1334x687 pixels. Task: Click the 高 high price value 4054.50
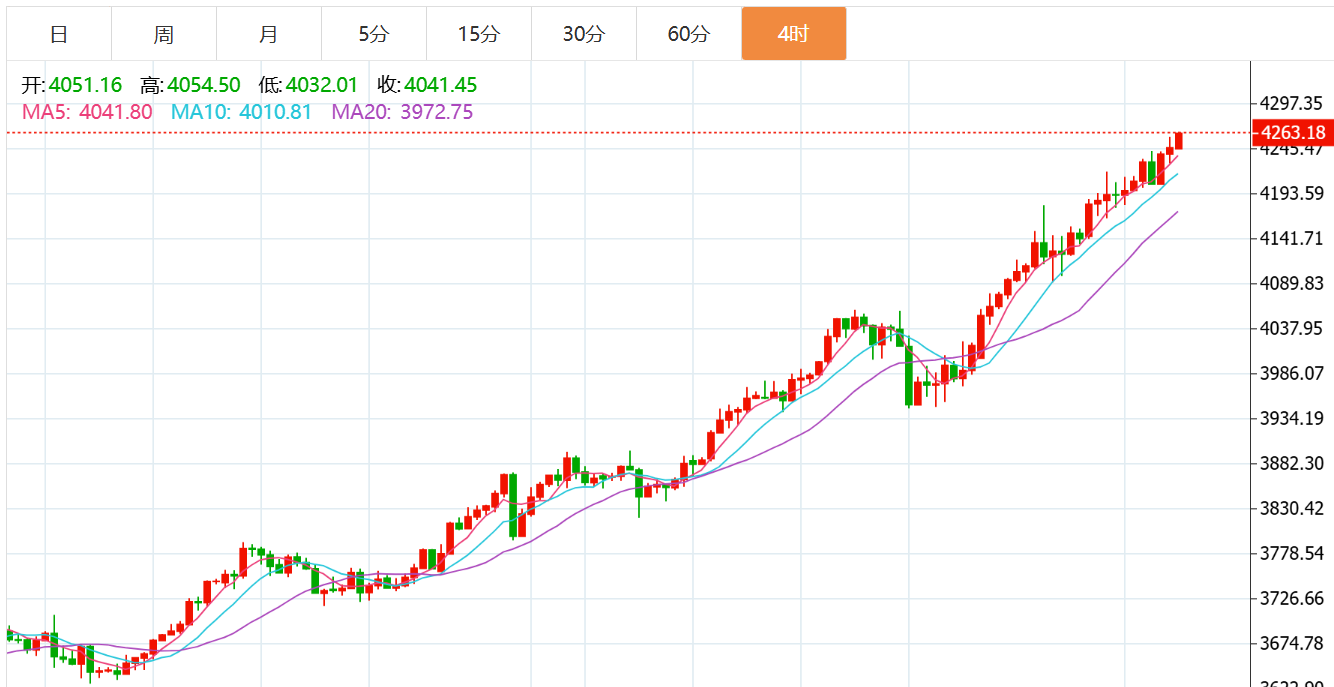tap(204, 86)
